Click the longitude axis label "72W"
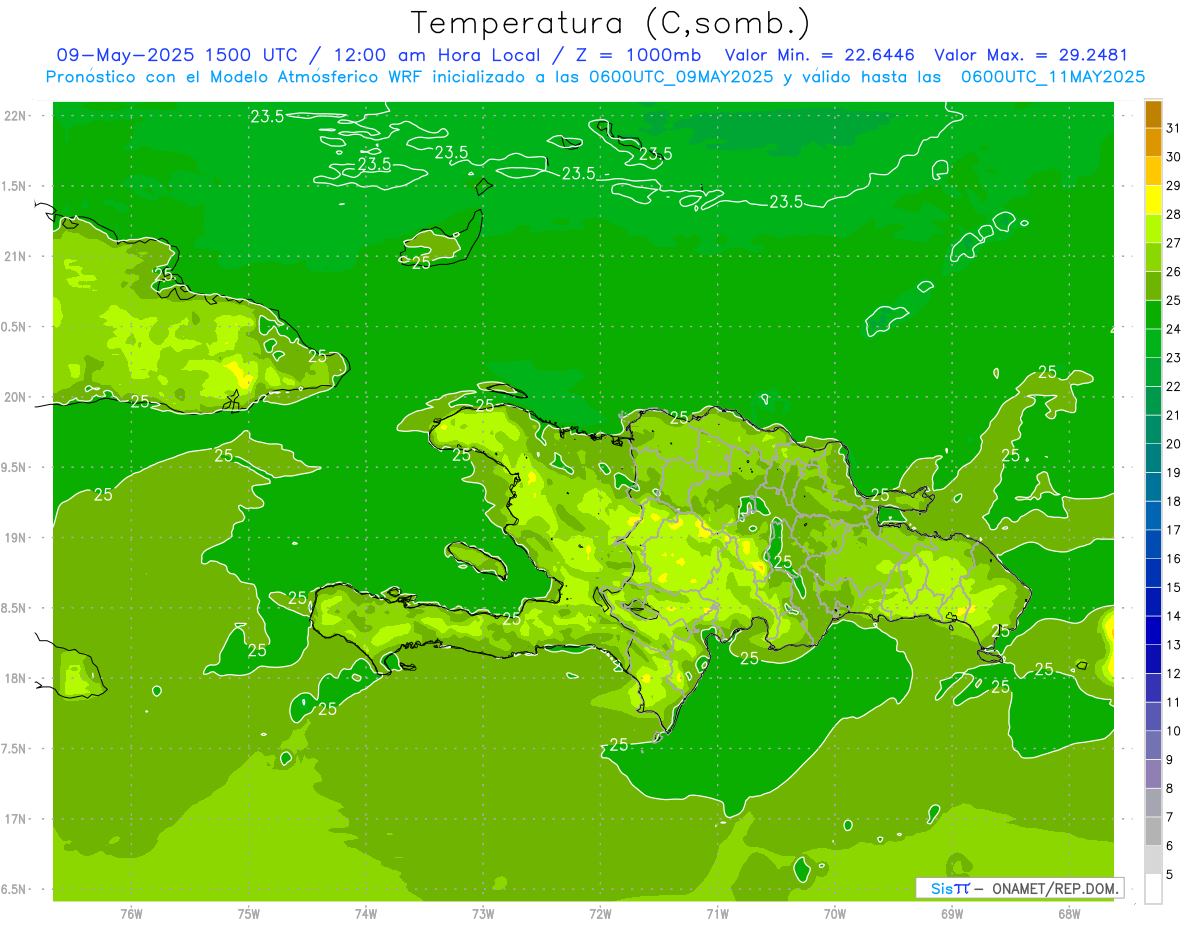Image resolution: width=1200 pixels, height=927 pixels. point(600,914)
